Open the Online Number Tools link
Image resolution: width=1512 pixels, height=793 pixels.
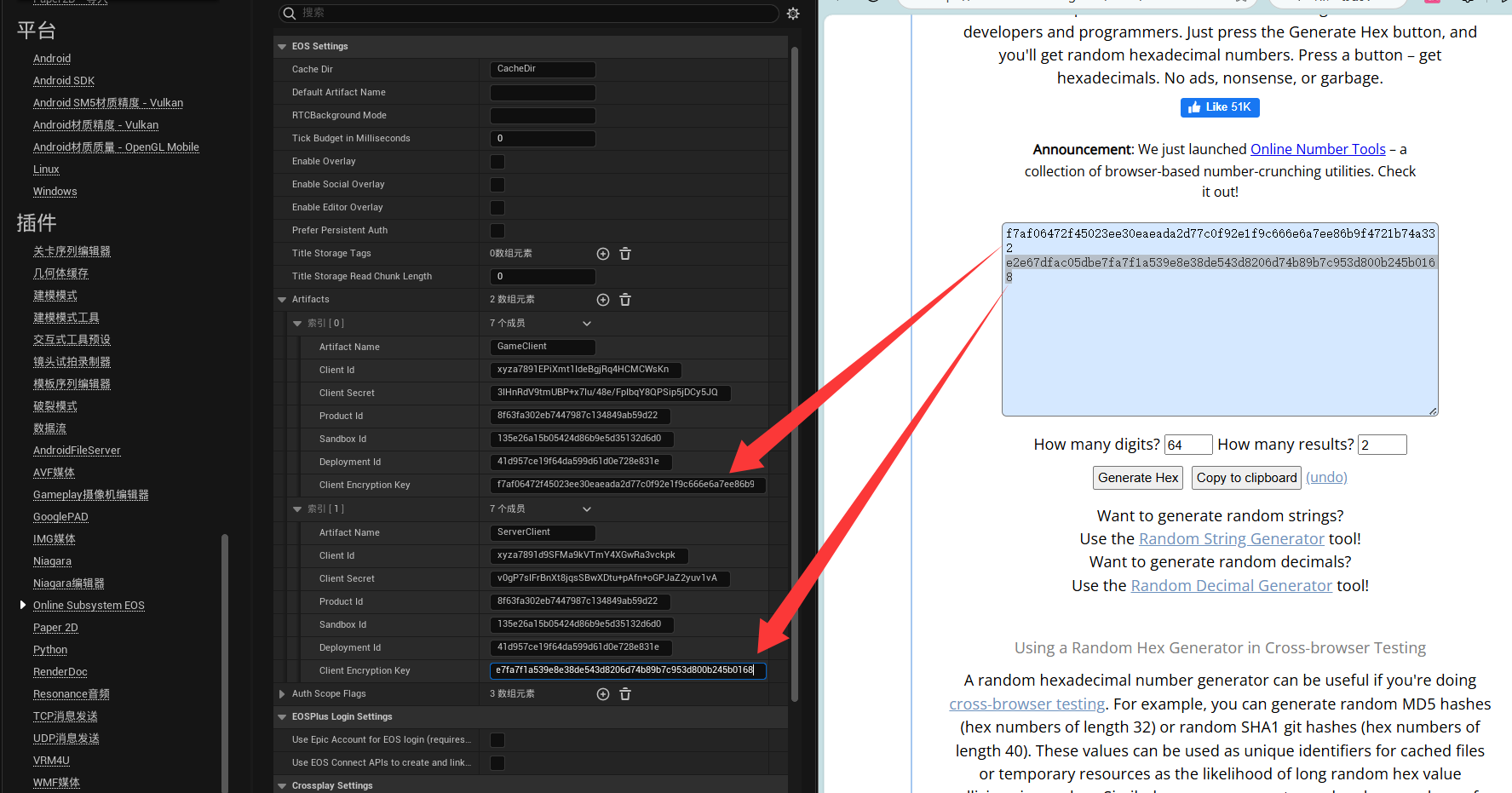[1317, 150]
